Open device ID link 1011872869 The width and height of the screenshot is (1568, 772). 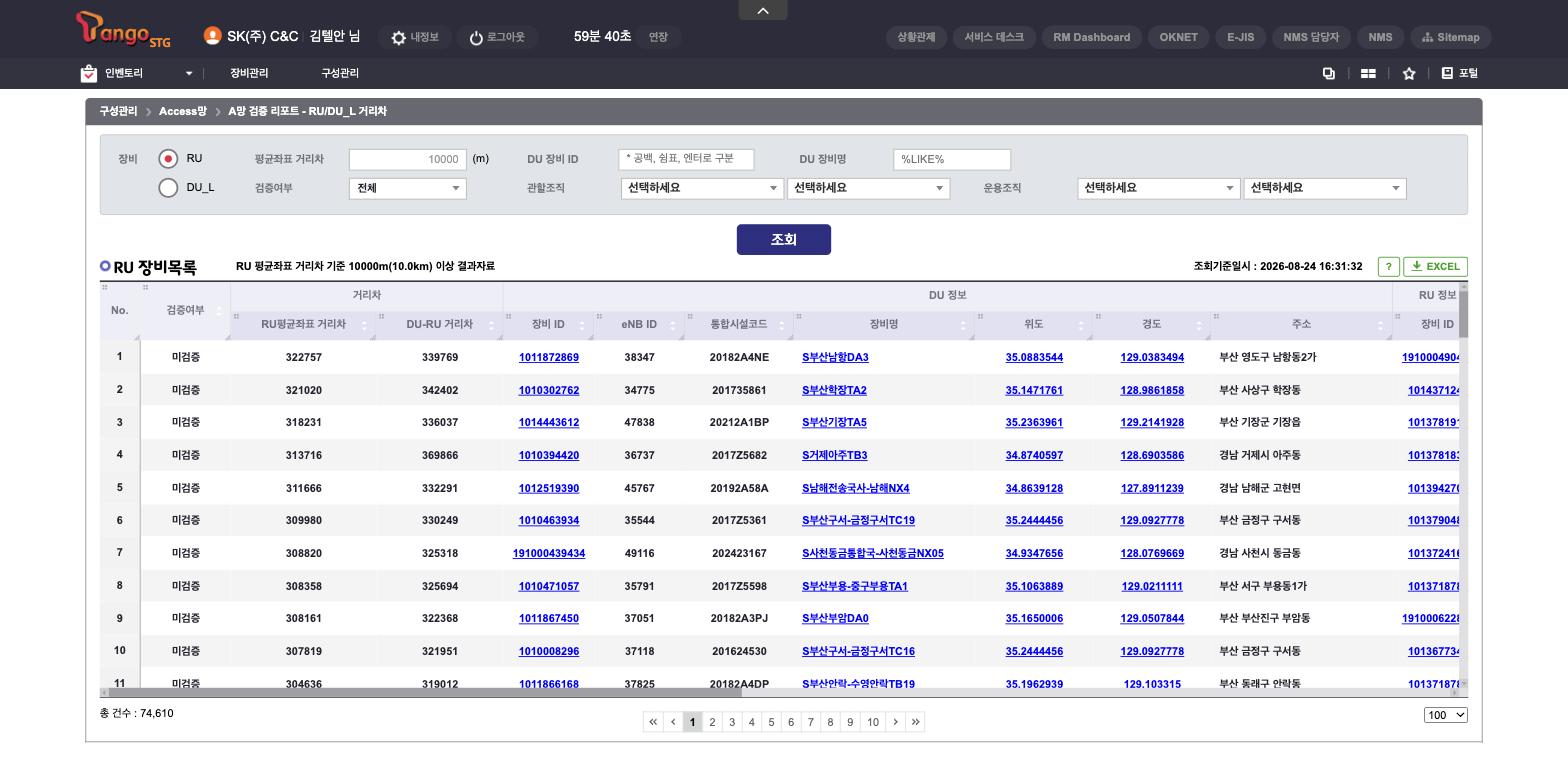click(549, 357)
